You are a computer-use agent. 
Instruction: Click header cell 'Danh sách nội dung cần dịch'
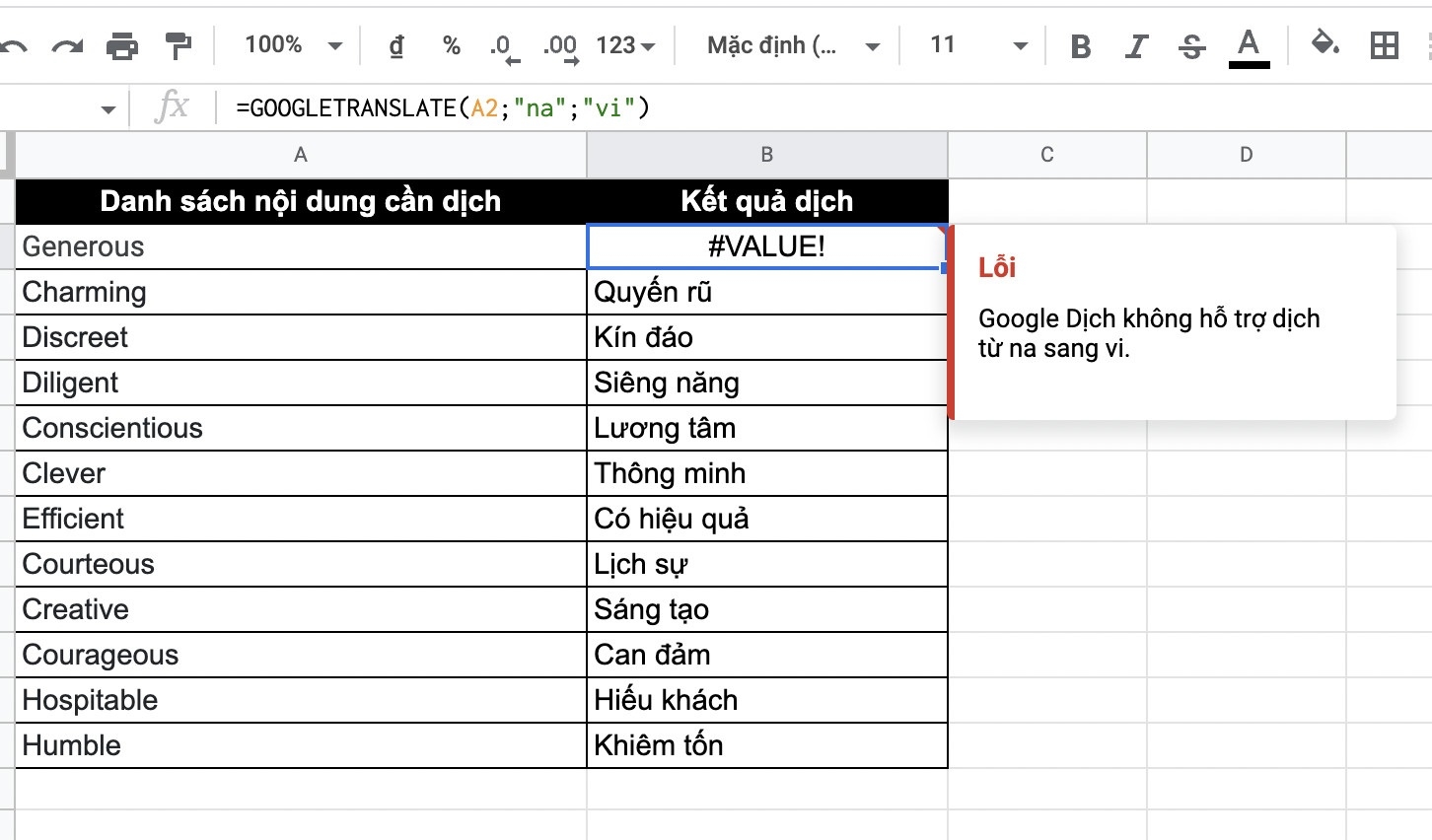301,201
